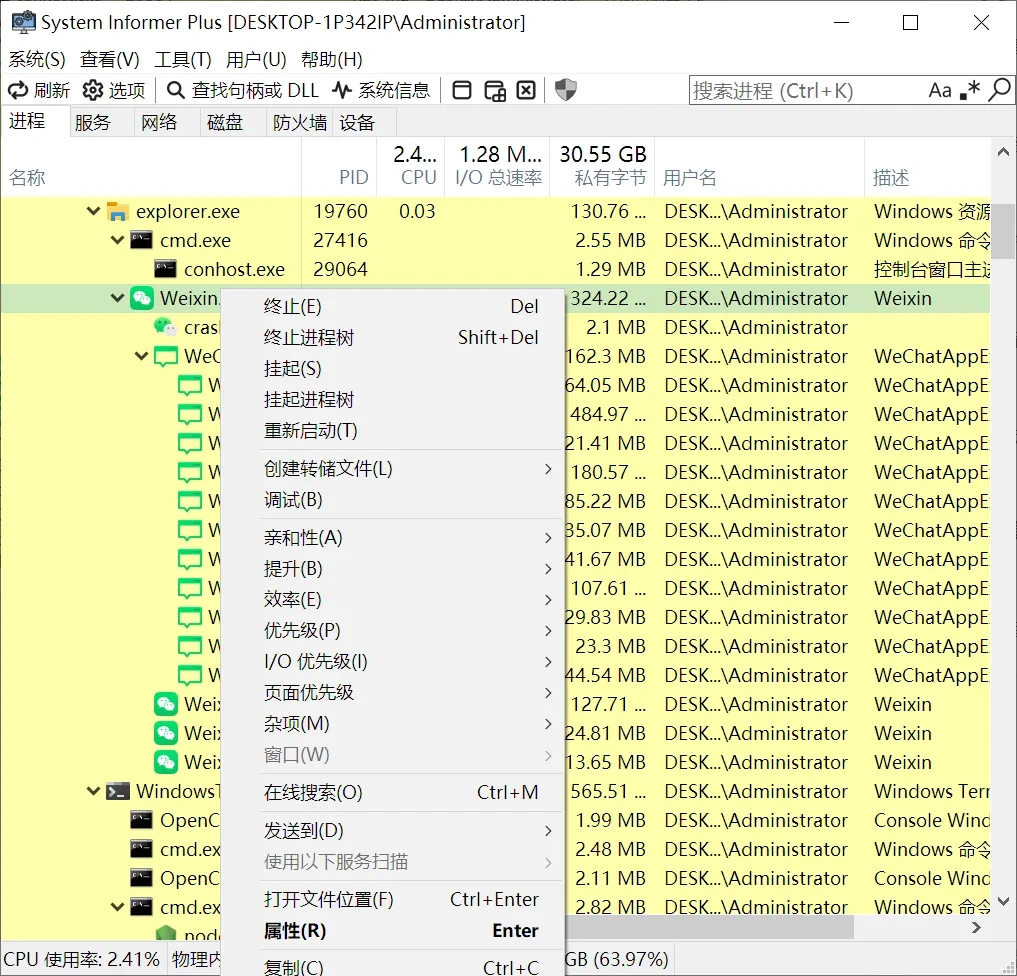Click the window-with-thread toolbar icon
This screenshot has height=976, width=1017.
495,91
